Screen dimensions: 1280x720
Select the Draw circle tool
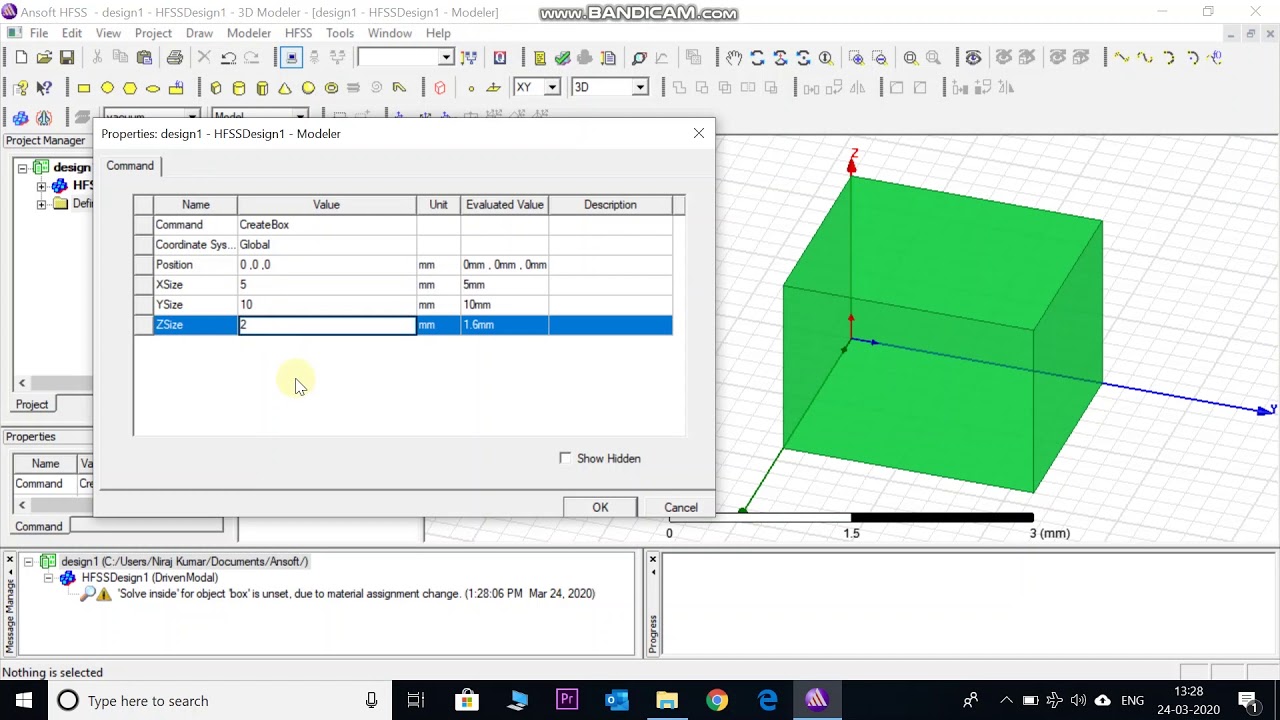point(107,88)
